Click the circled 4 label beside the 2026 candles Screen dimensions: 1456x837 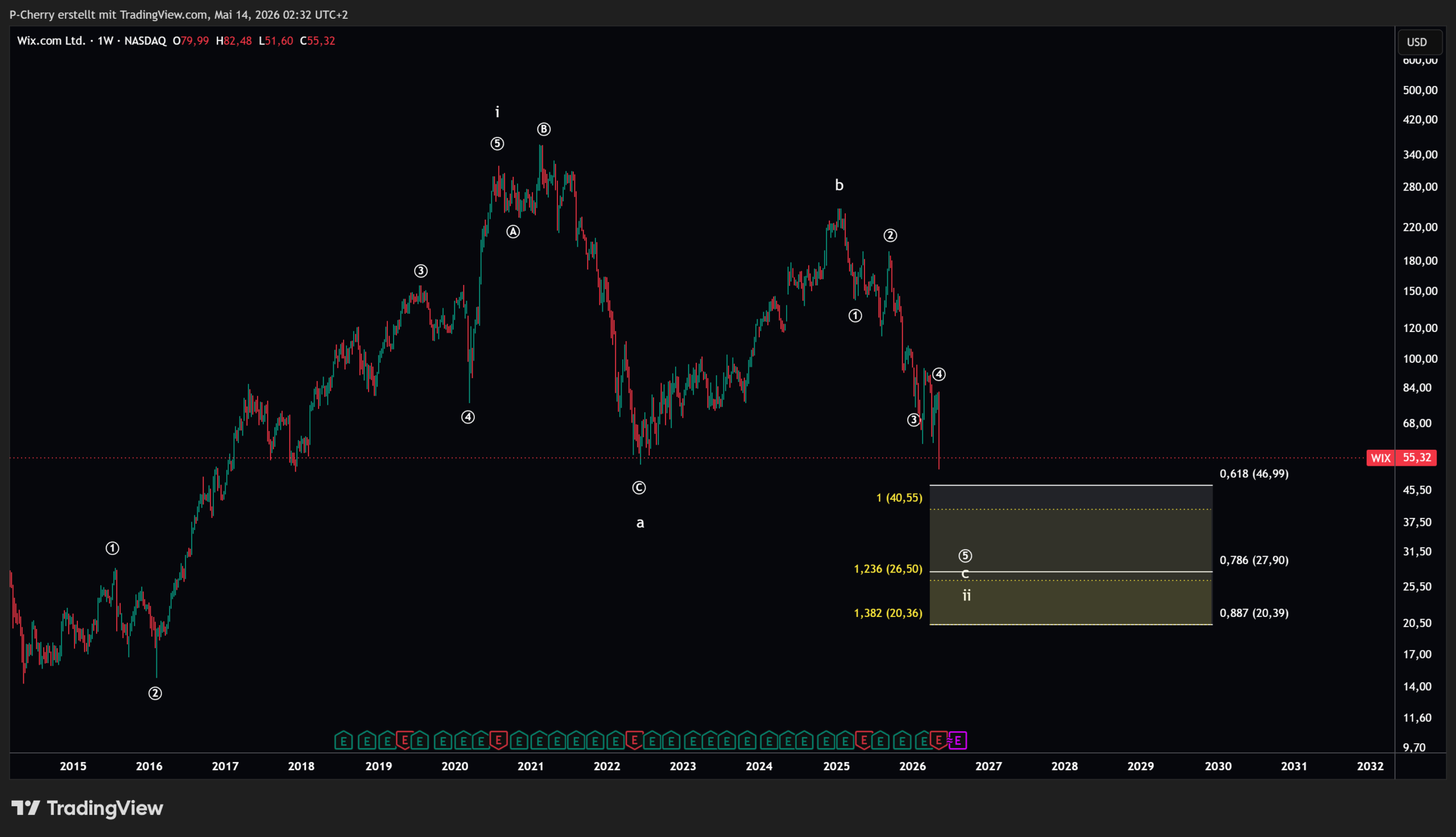(x=938, y=375)
